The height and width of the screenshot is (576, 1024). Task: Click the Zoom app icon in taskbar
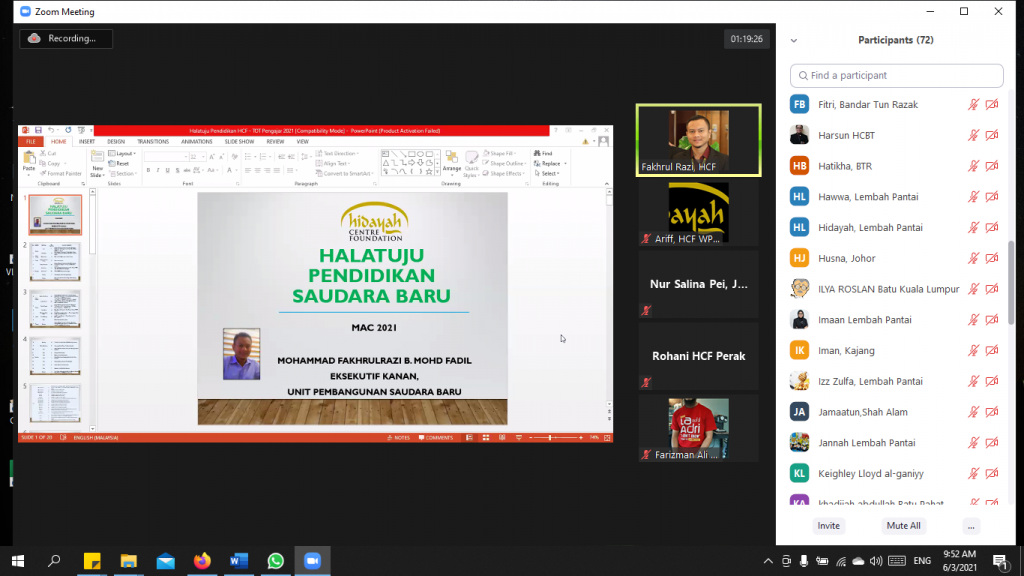pyautogui.click(x=312, y=561)
